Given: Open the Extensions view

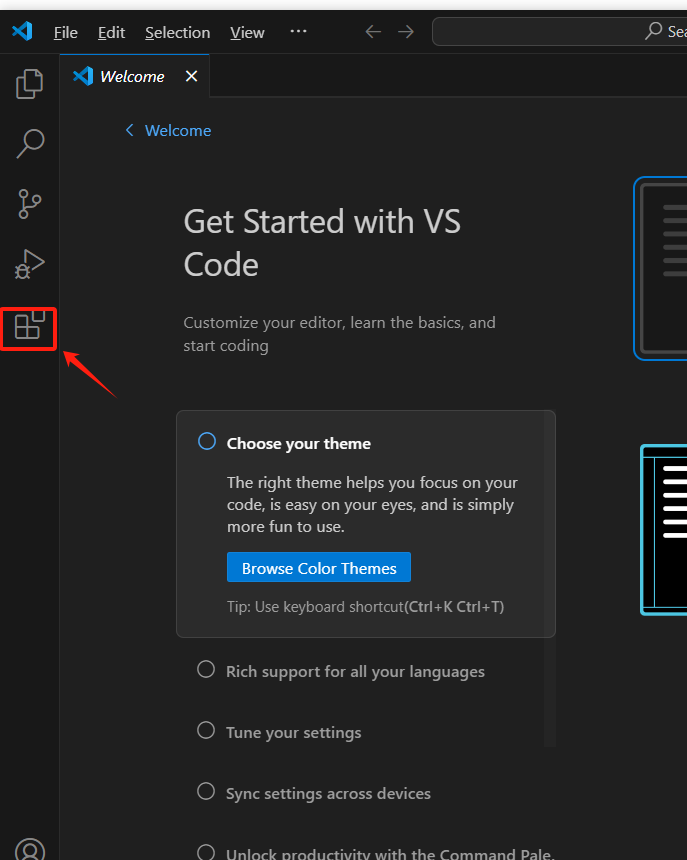Looking at the screenshot, I should [x=30, y=325].
